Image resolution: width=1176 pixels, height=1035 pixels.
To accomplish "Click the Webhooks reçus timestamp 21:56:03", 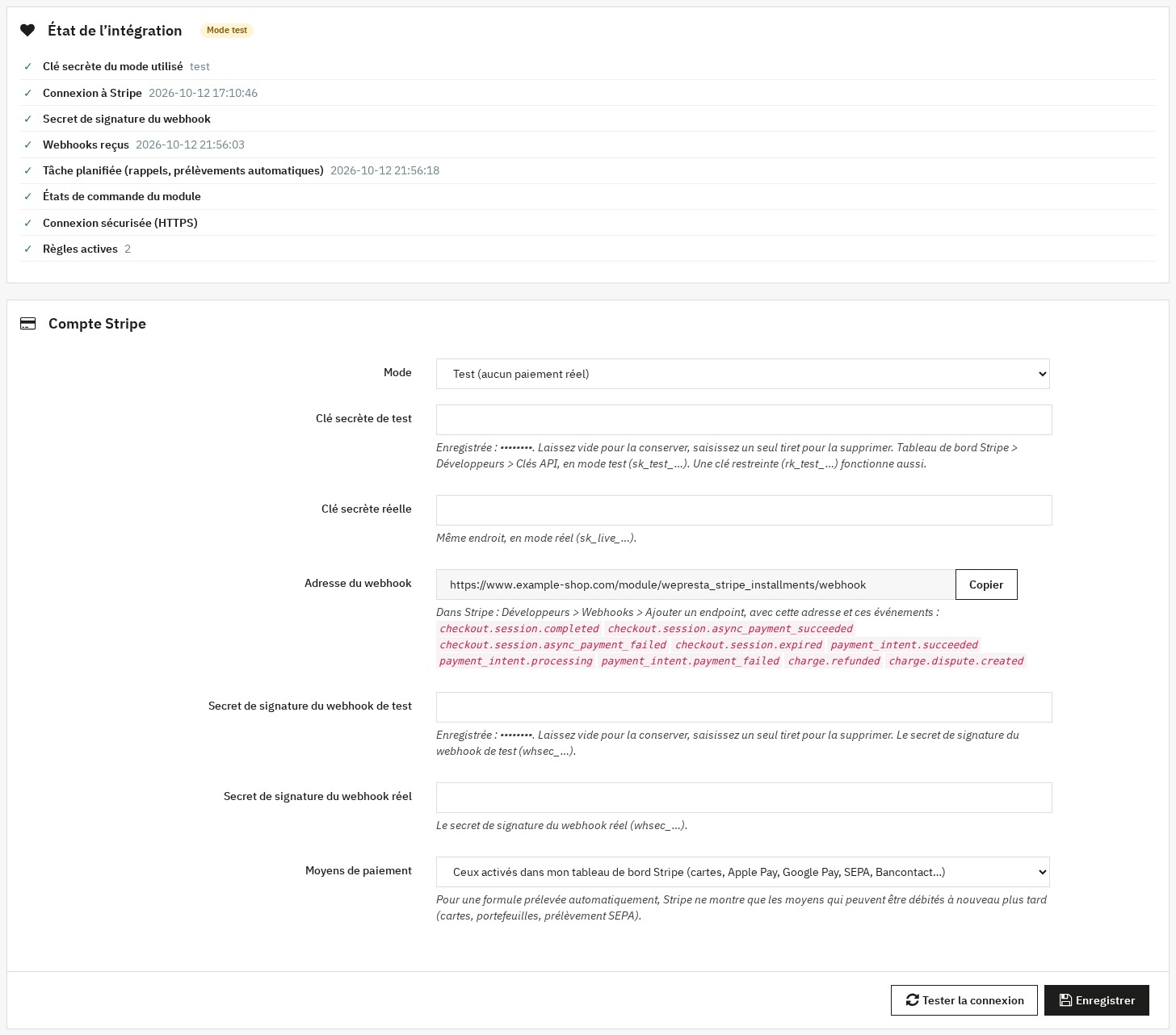I will click(x=191, y=145).
